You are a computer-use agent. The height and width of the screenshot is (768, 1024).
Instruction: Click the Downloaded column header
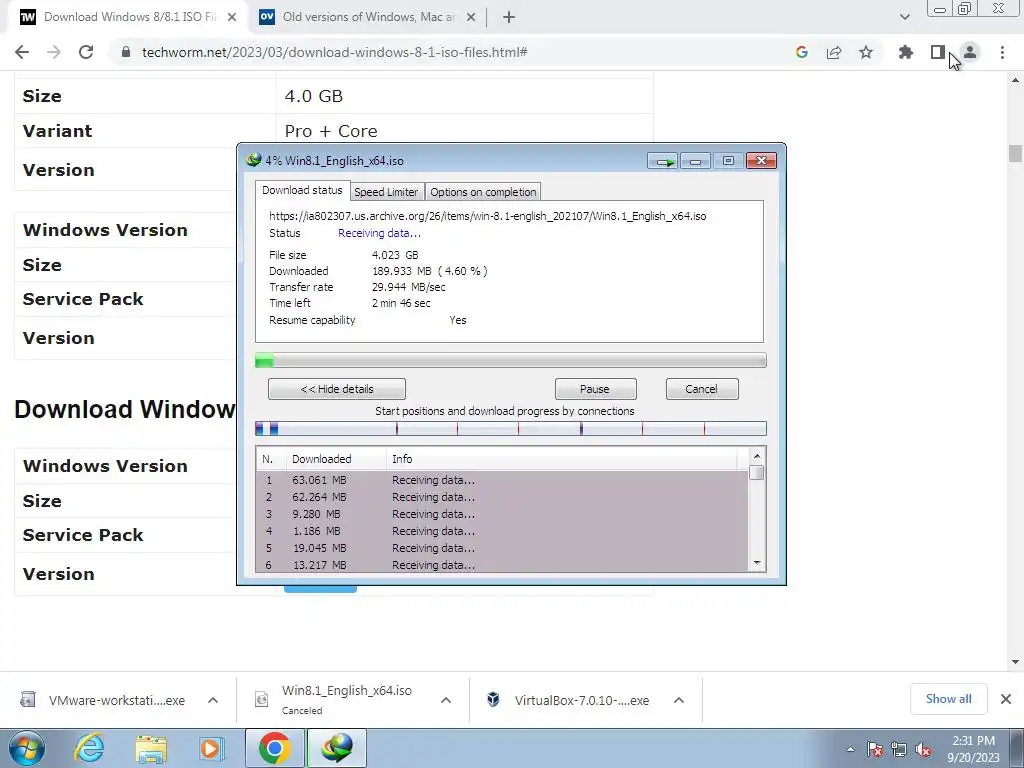click(x=336, y=459)
